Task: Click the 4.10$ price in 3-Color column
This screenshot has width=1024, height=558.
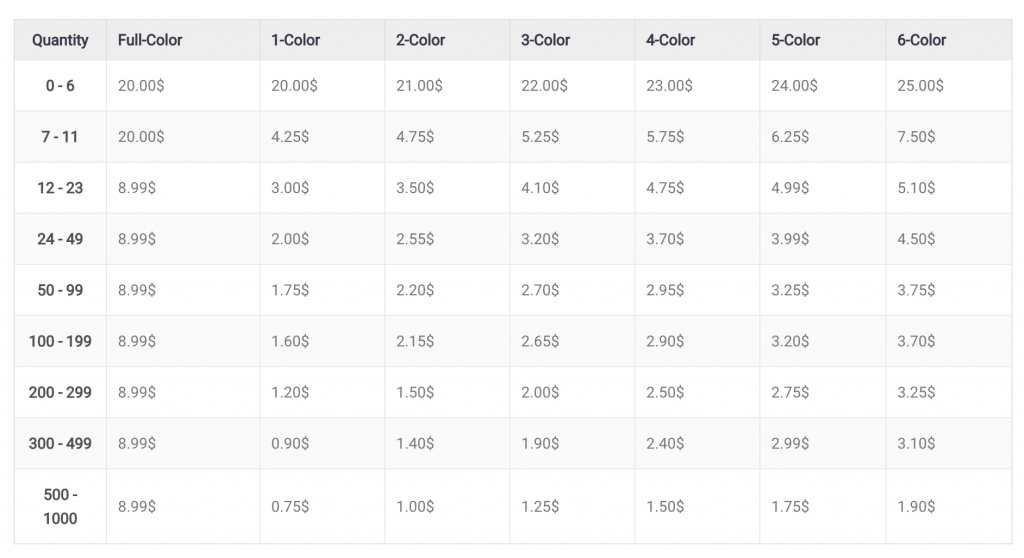Action: click(540, 188)
